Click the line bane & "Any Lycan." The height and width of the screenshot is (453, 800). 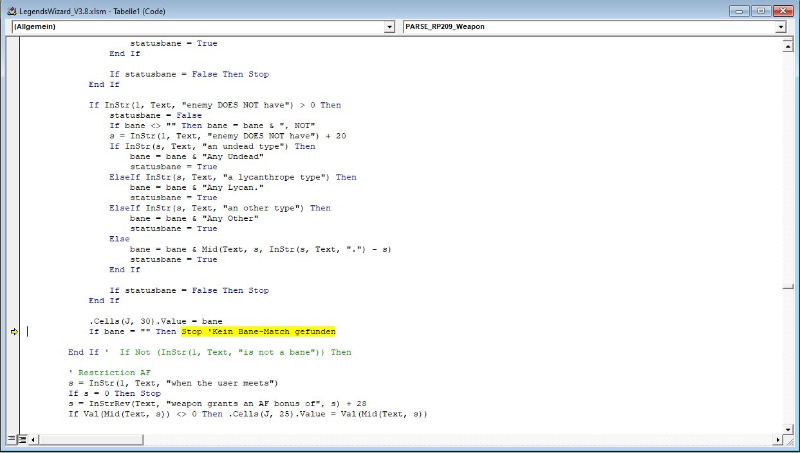197,187
